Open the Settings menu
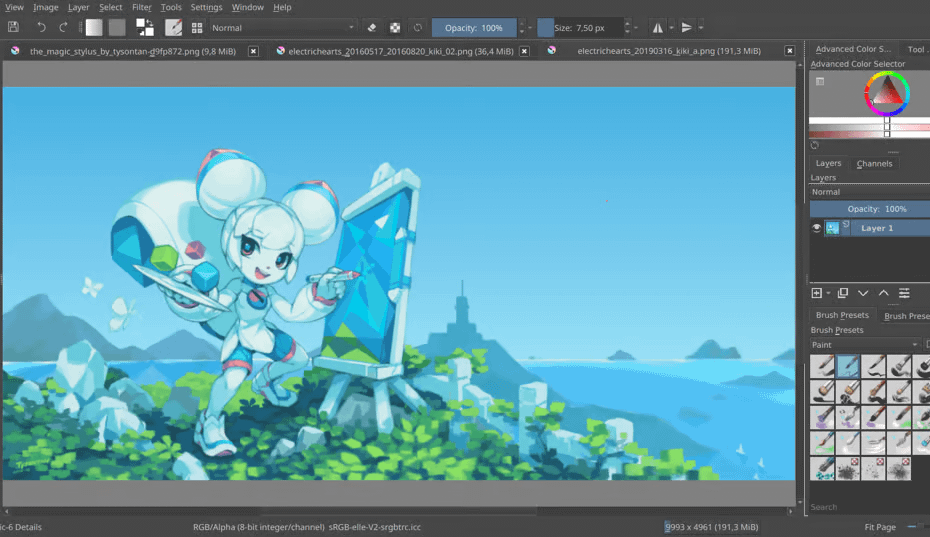Image resolution: width=930 pixels, height=537 pixels. click(206, 7)
